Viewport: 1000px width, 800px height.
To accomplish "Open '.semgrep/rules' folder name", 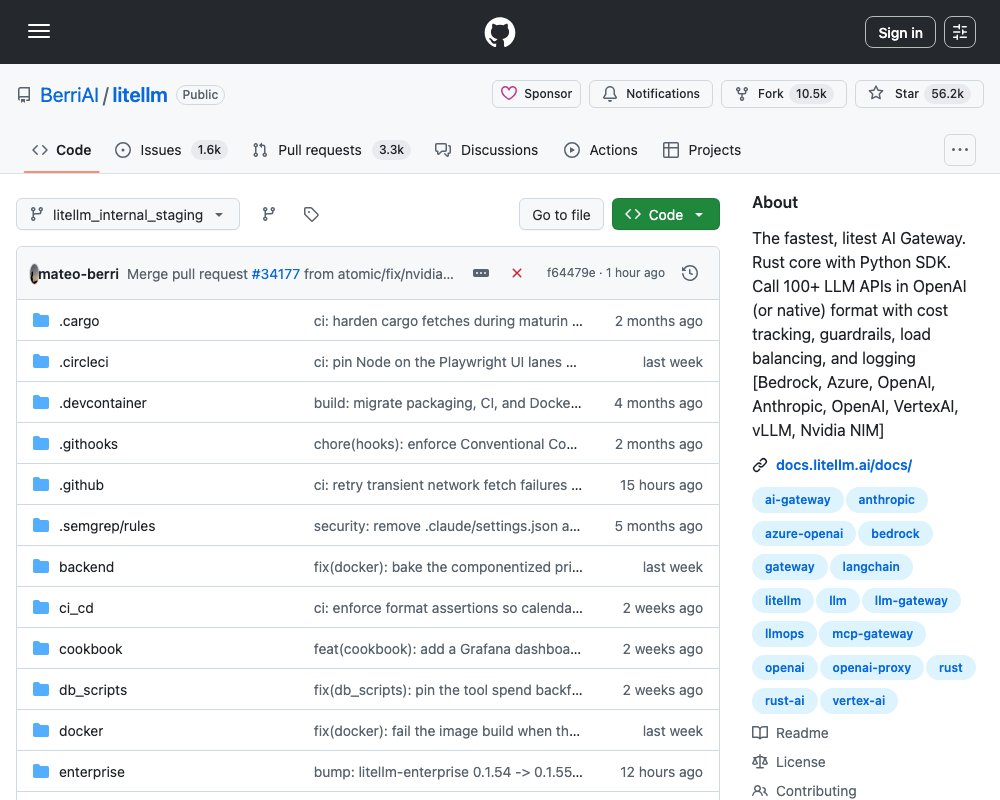I will click(x=107, y=526).
